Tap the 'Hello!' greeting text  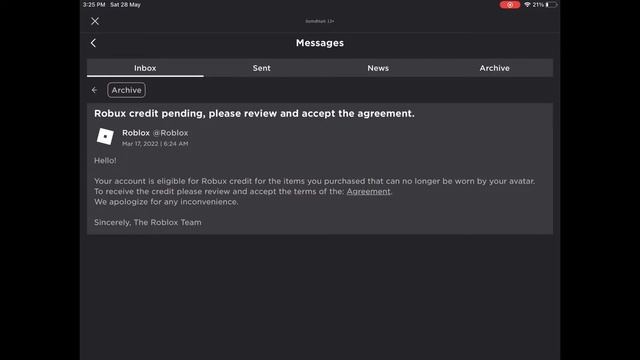105,161
